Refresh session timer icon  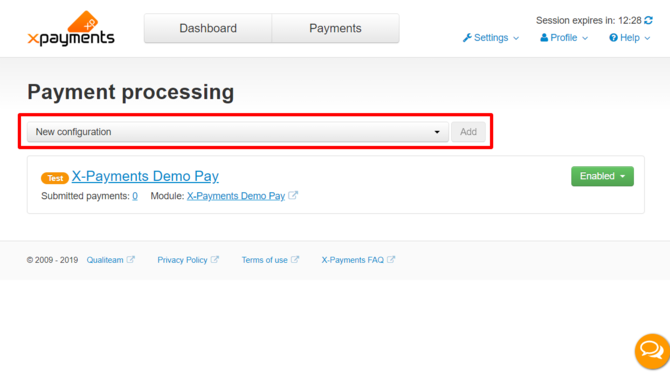[x=648, y=20]
